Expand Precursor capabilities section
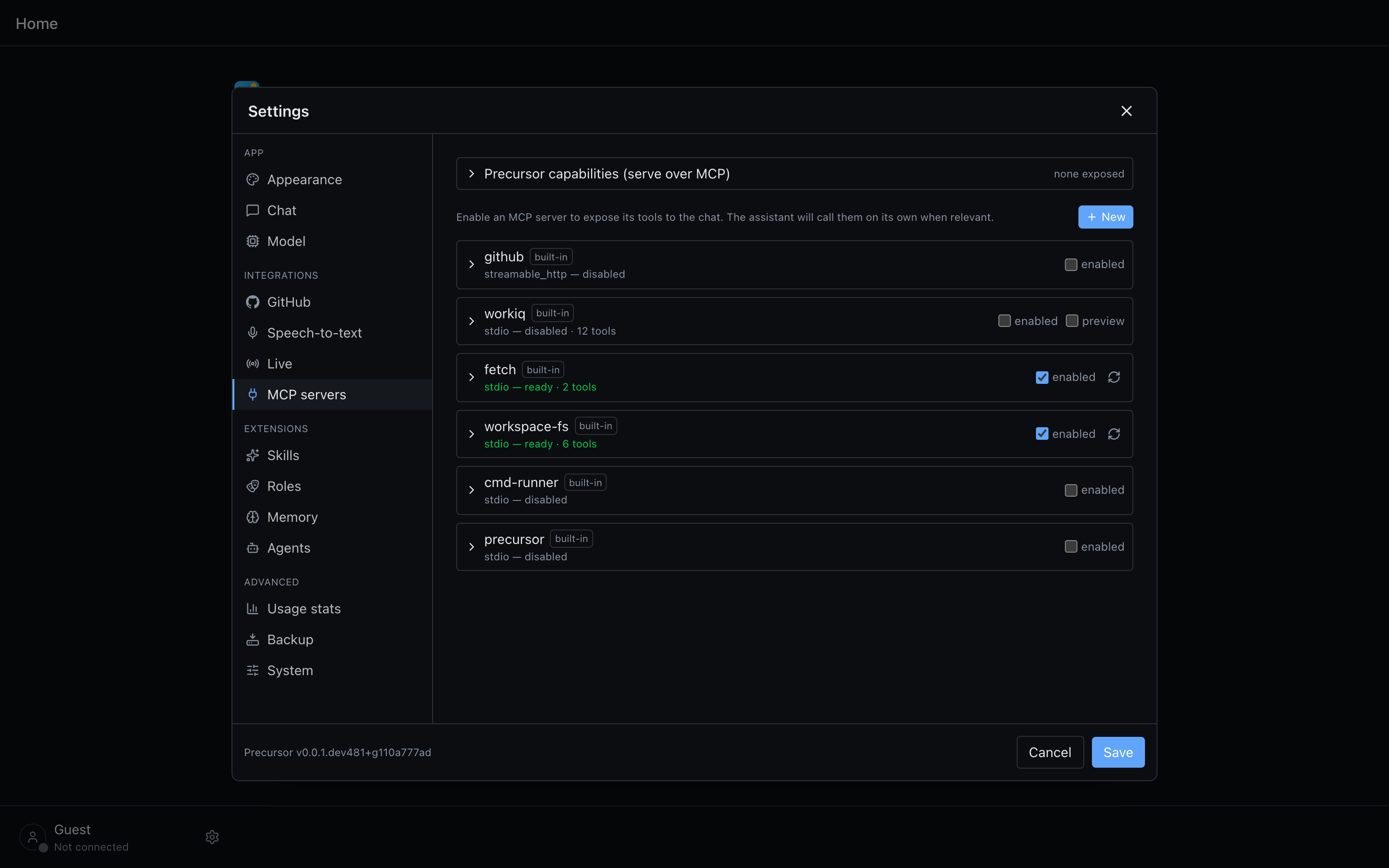This screenshot has width=1389, height=868. coord(471,174)
